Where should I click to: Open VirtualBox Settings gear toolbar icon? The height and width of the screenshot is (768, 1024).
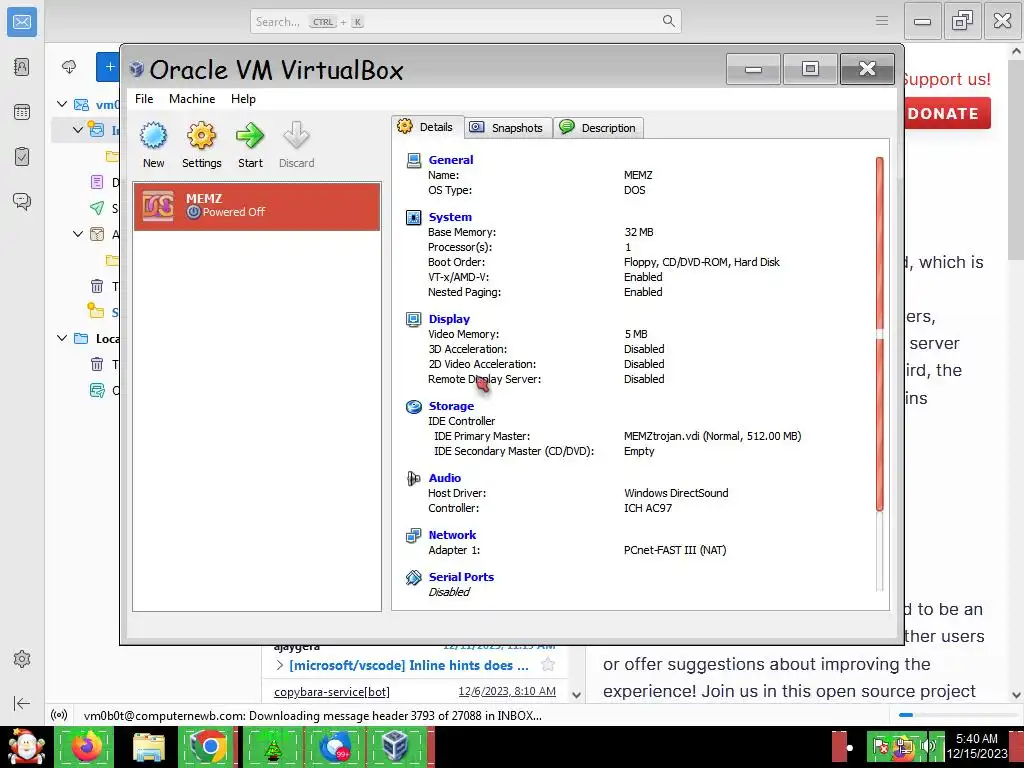(201, 136)
